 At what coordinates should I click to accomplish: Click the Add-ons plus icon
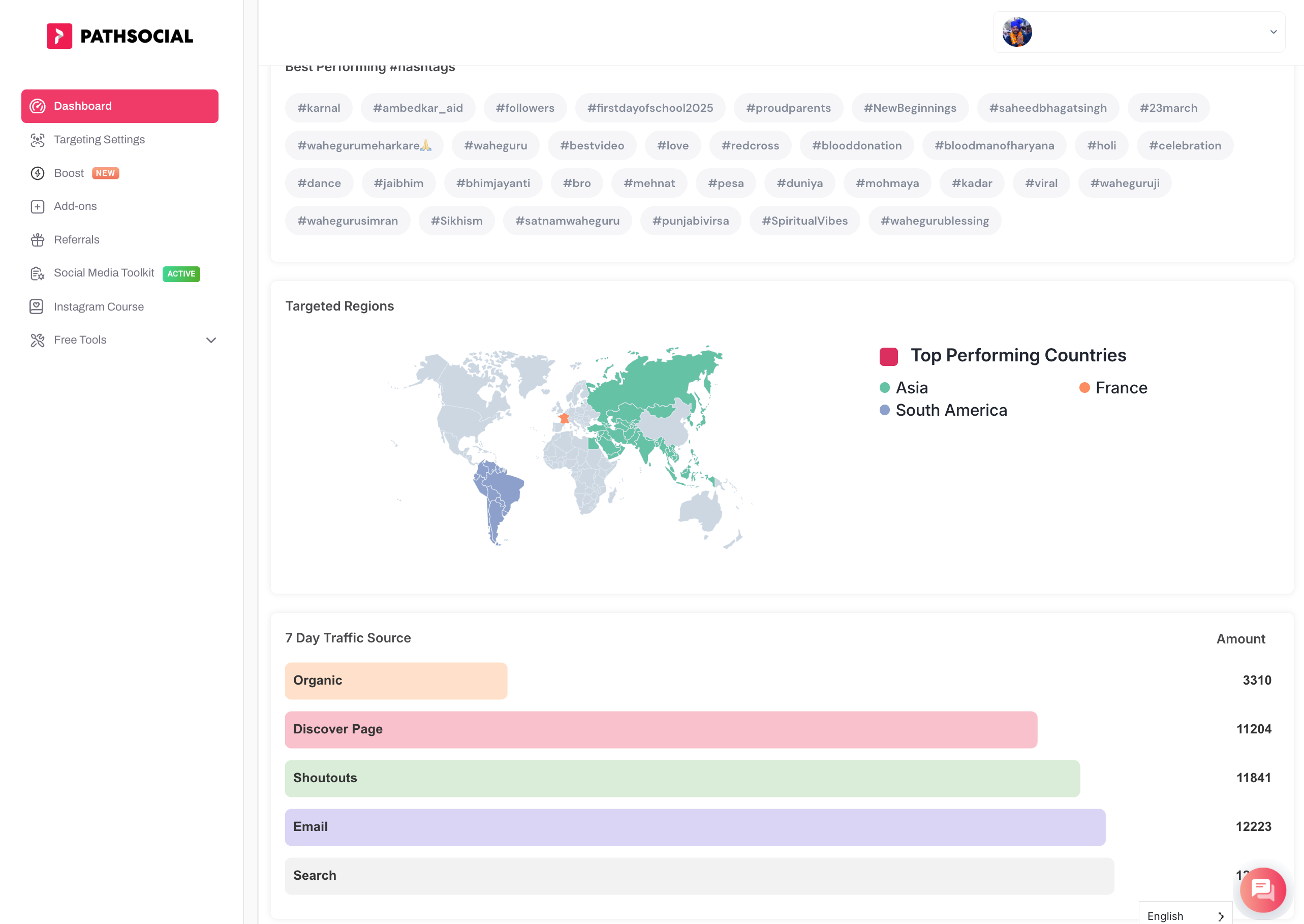38,206
